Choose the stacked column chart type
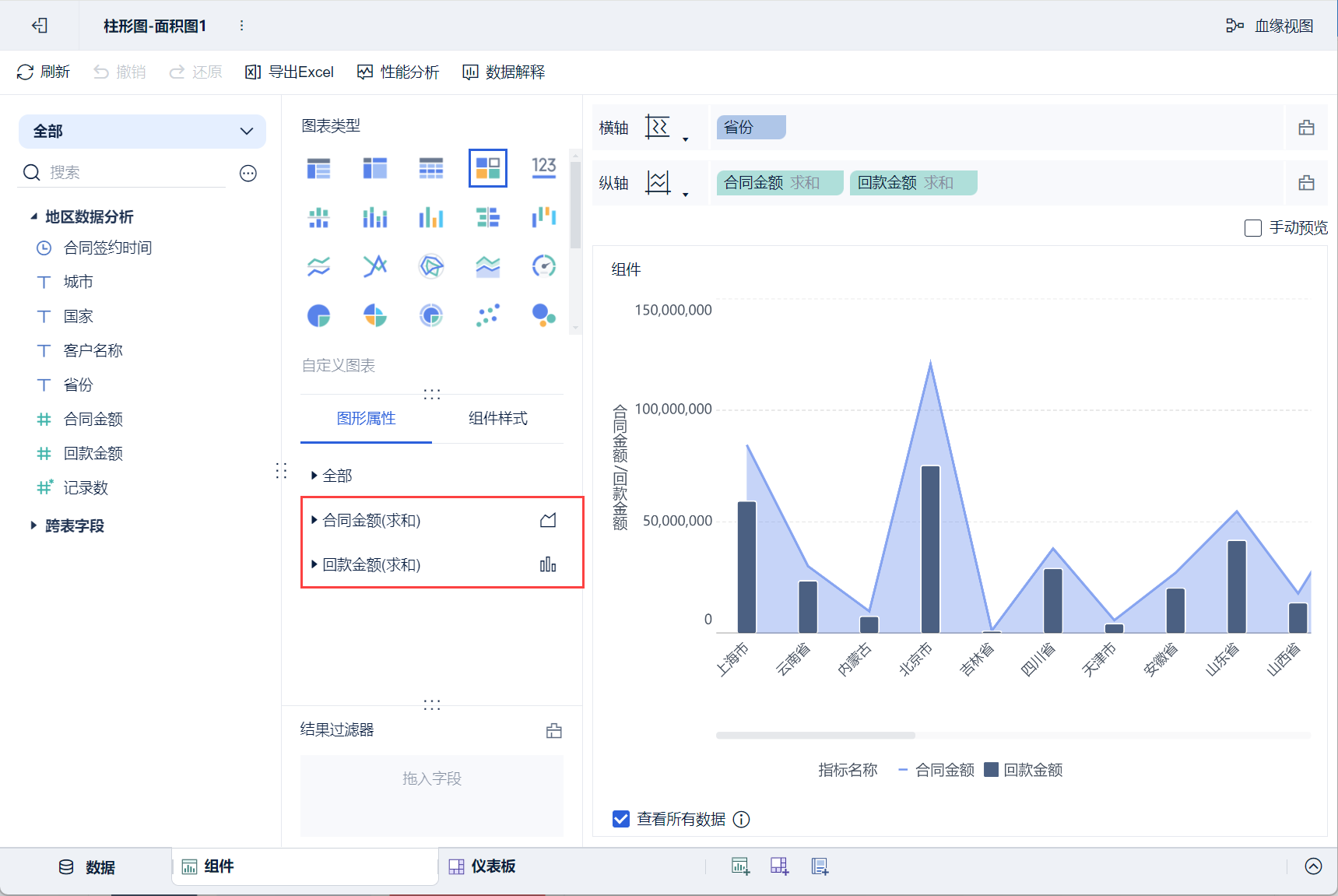This screenshot has width=1338, height=896. (x=375, y=218)
